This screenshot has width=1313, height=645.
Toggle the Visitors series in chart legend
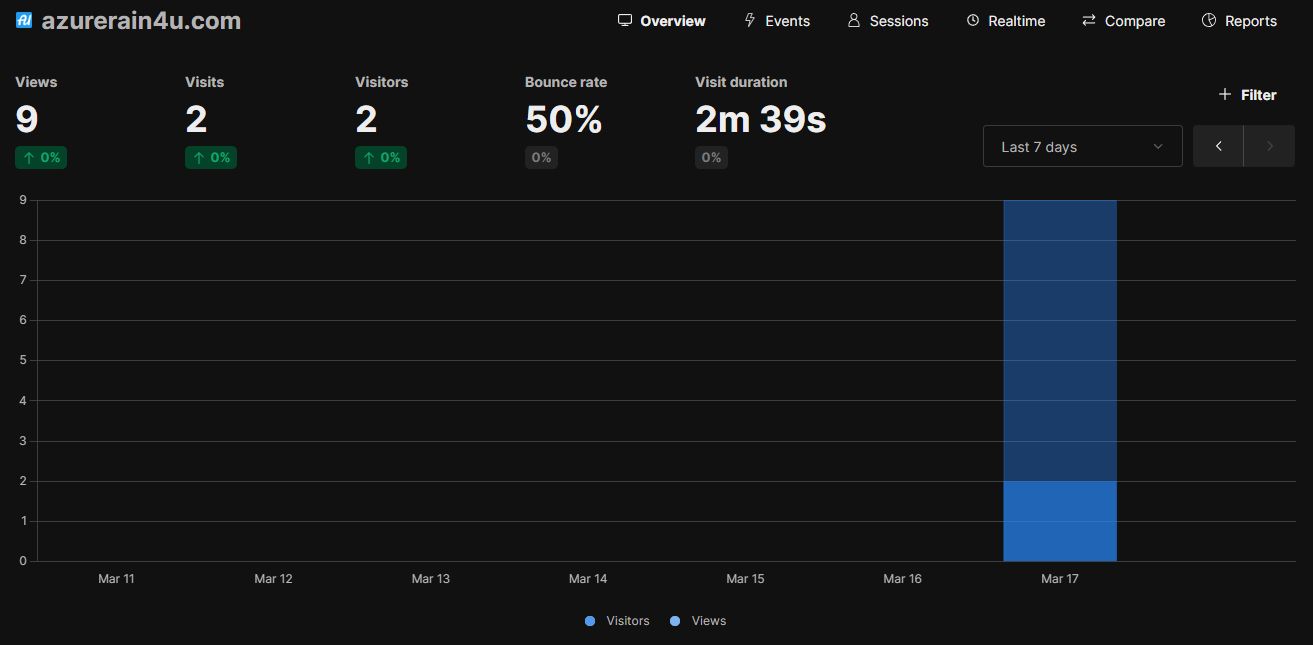[618, 621]
